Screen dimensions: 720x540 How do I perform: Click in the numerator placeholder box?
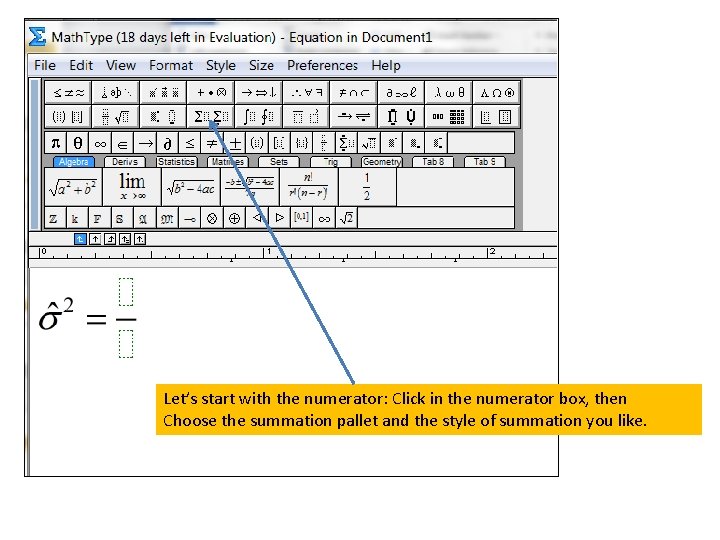[x=126, y=292]
